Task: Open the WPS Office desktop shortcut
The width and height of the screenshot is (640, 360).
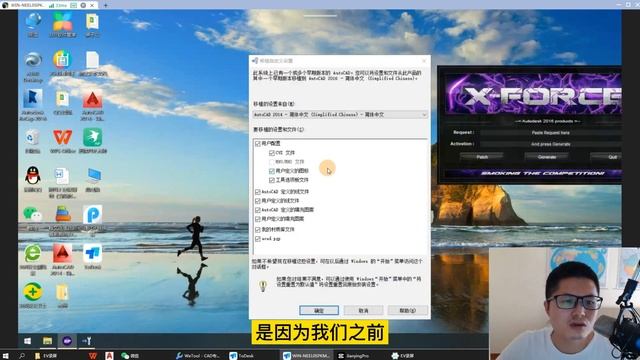Action: [x=62, y=138]
